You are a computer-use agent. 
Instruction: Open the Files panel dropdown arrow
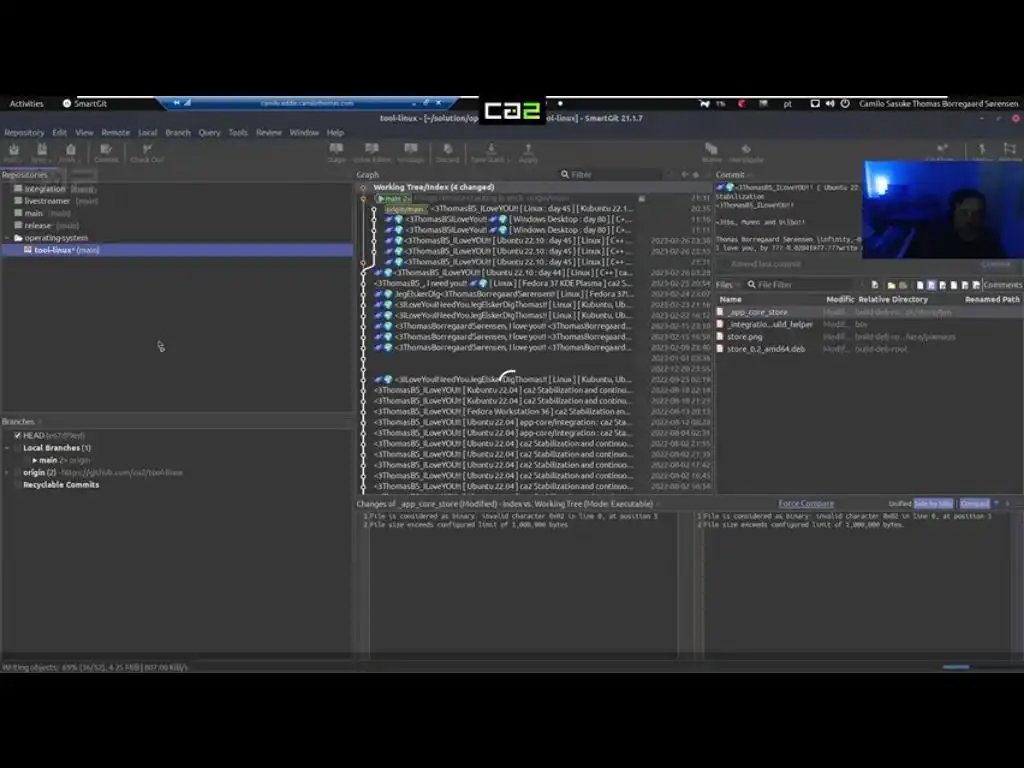(739, 285)
